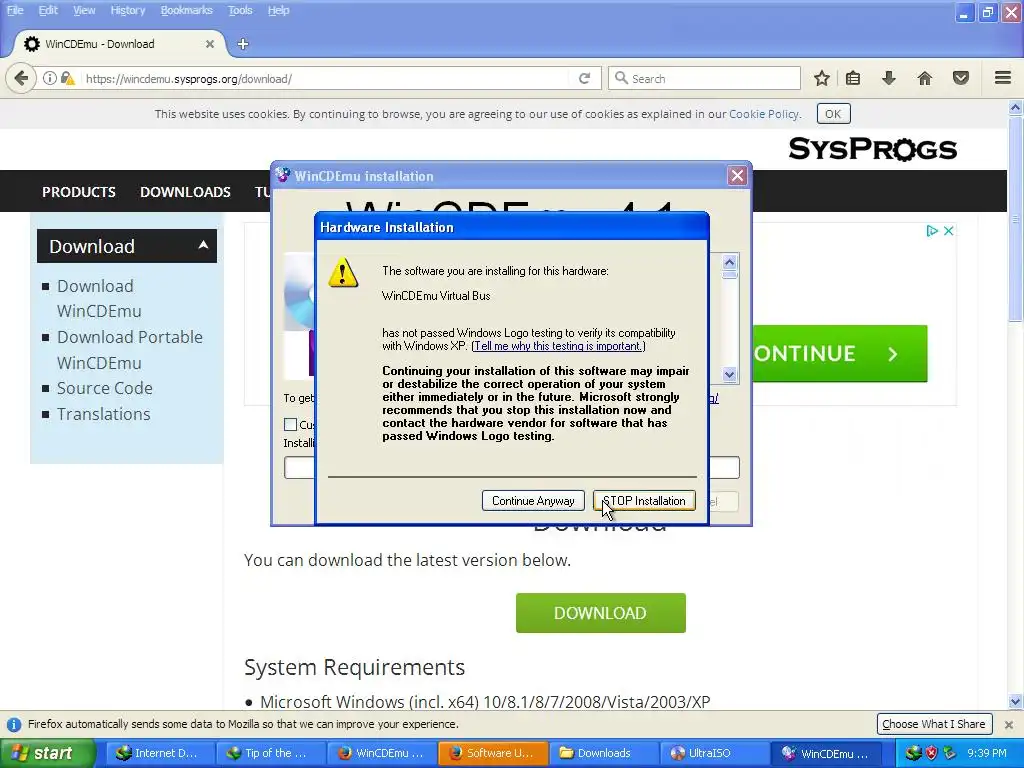
Task: Bookmark this page with the star icon
Action: tap(822, 78)
